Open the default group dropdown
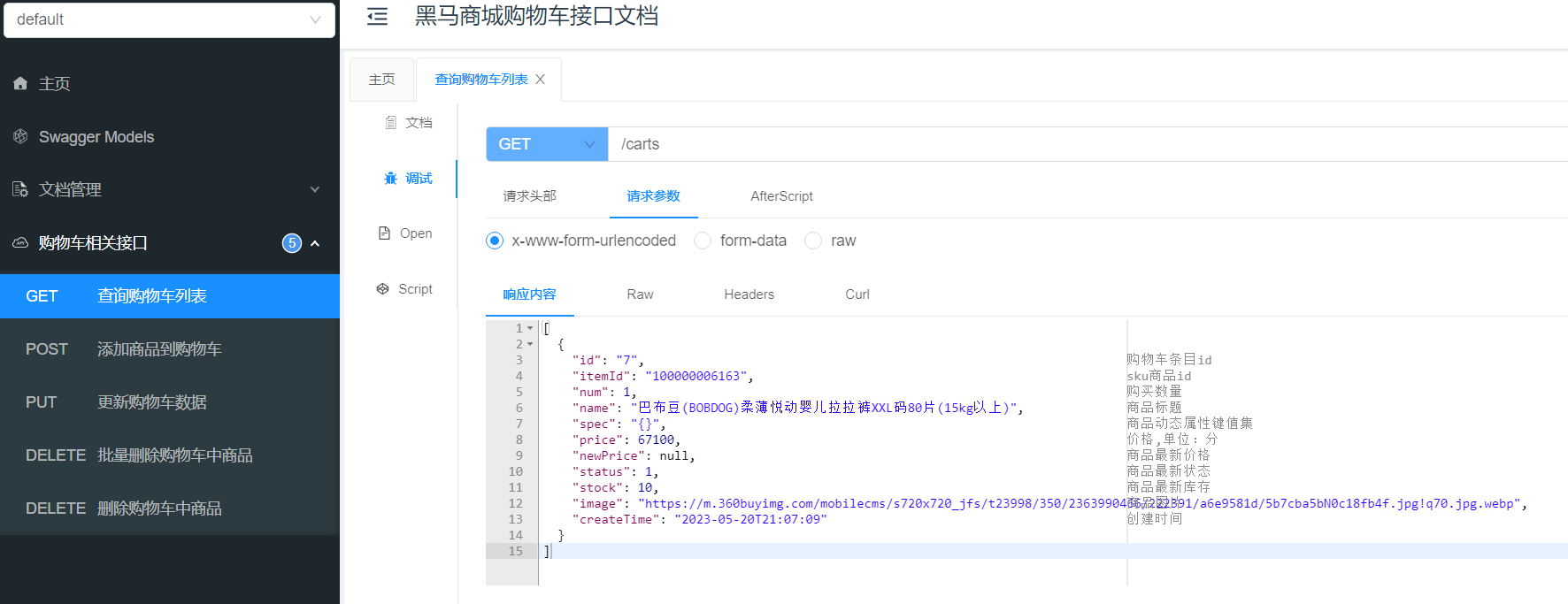Image resolution: width=1568 pixels, height=604 pixels. click(169, 19)
